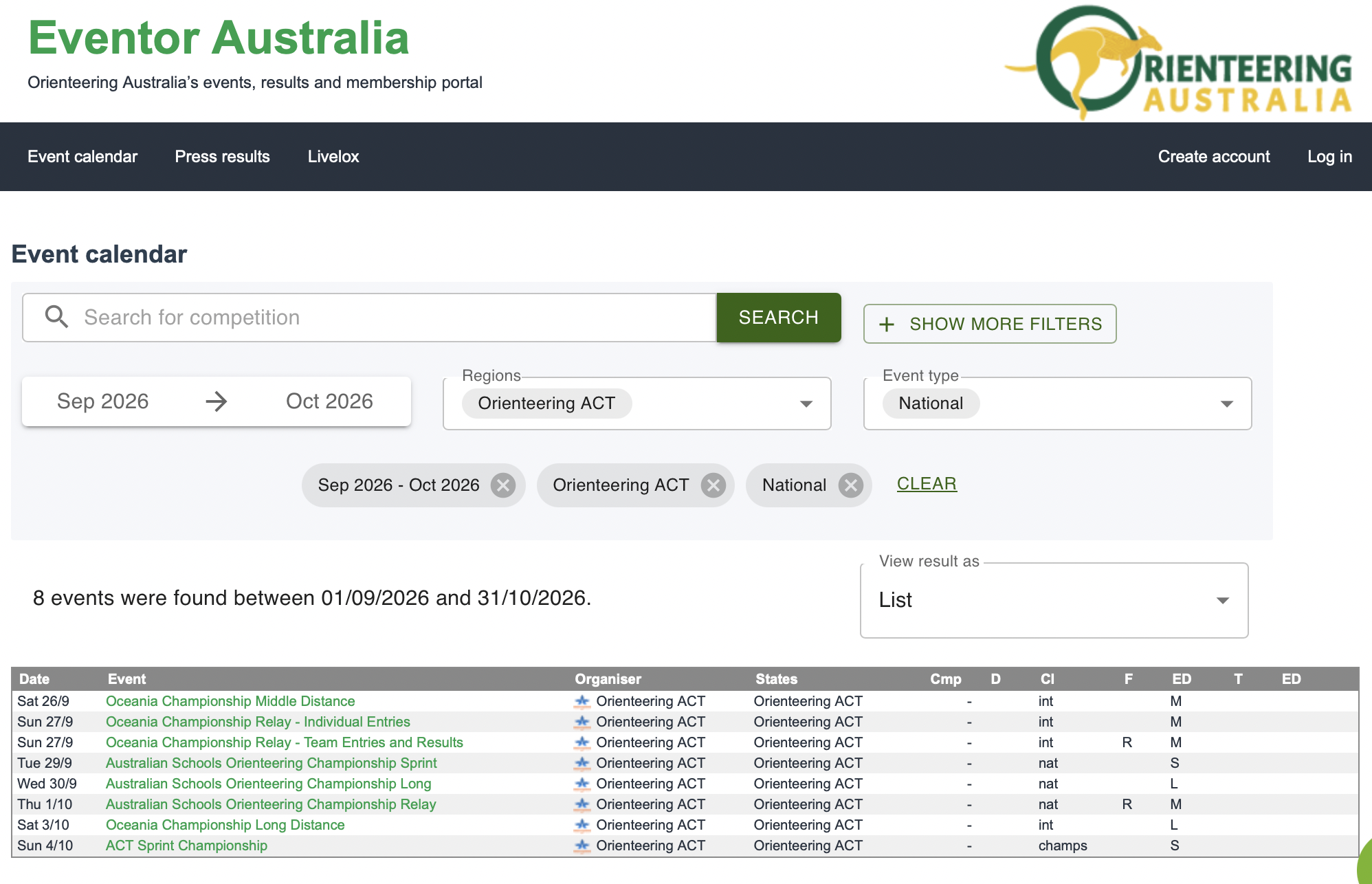Image resolution: width=1372 pixels, height=884 pixels.
Task: Click the organiser icon on the ACT Sprint Championship row
Action: (582, 846)
